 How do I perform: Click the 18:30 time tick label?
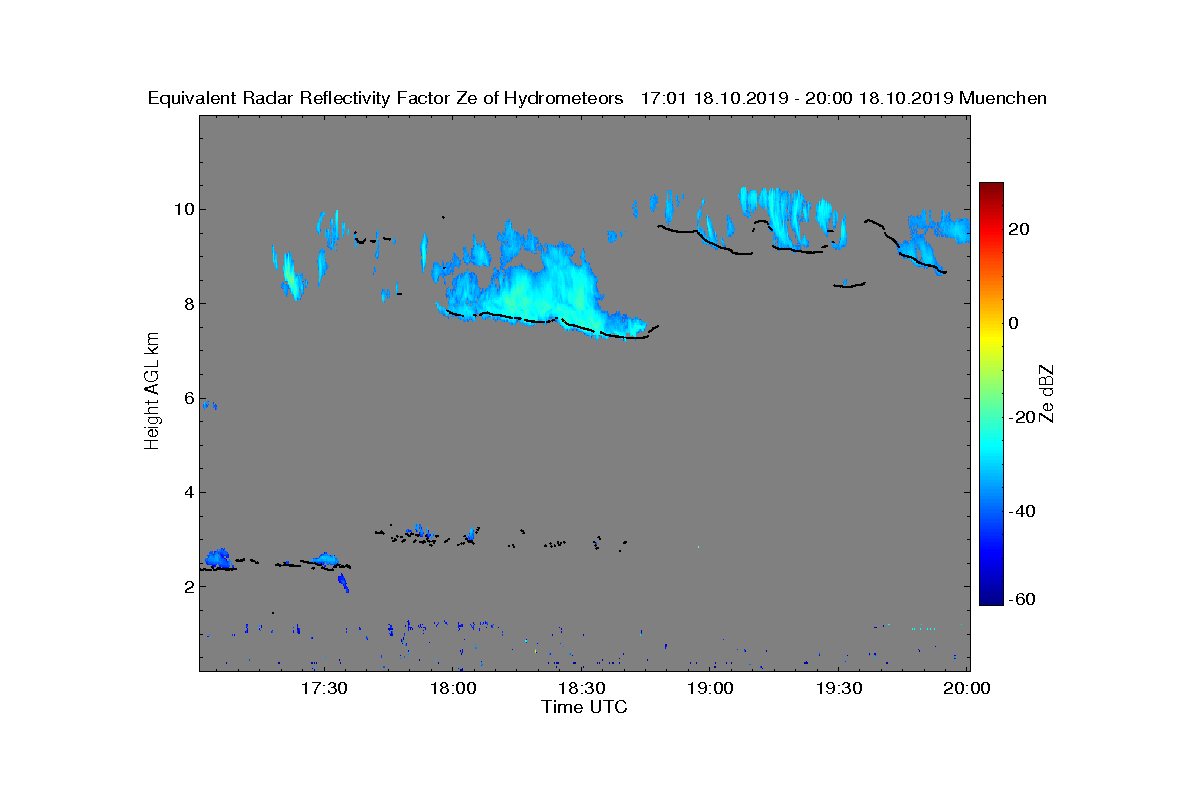[x=582, y=688]
